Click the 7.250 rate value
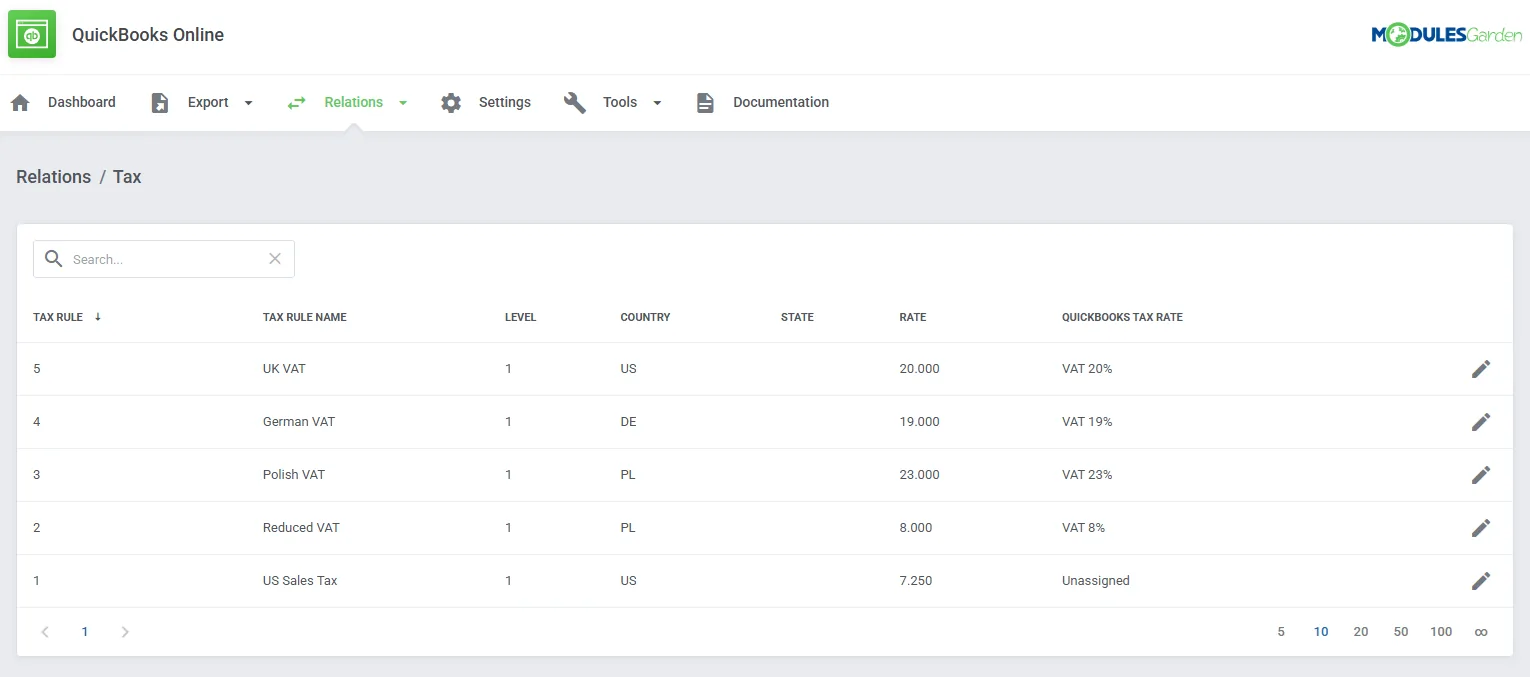 coord(916,581)
